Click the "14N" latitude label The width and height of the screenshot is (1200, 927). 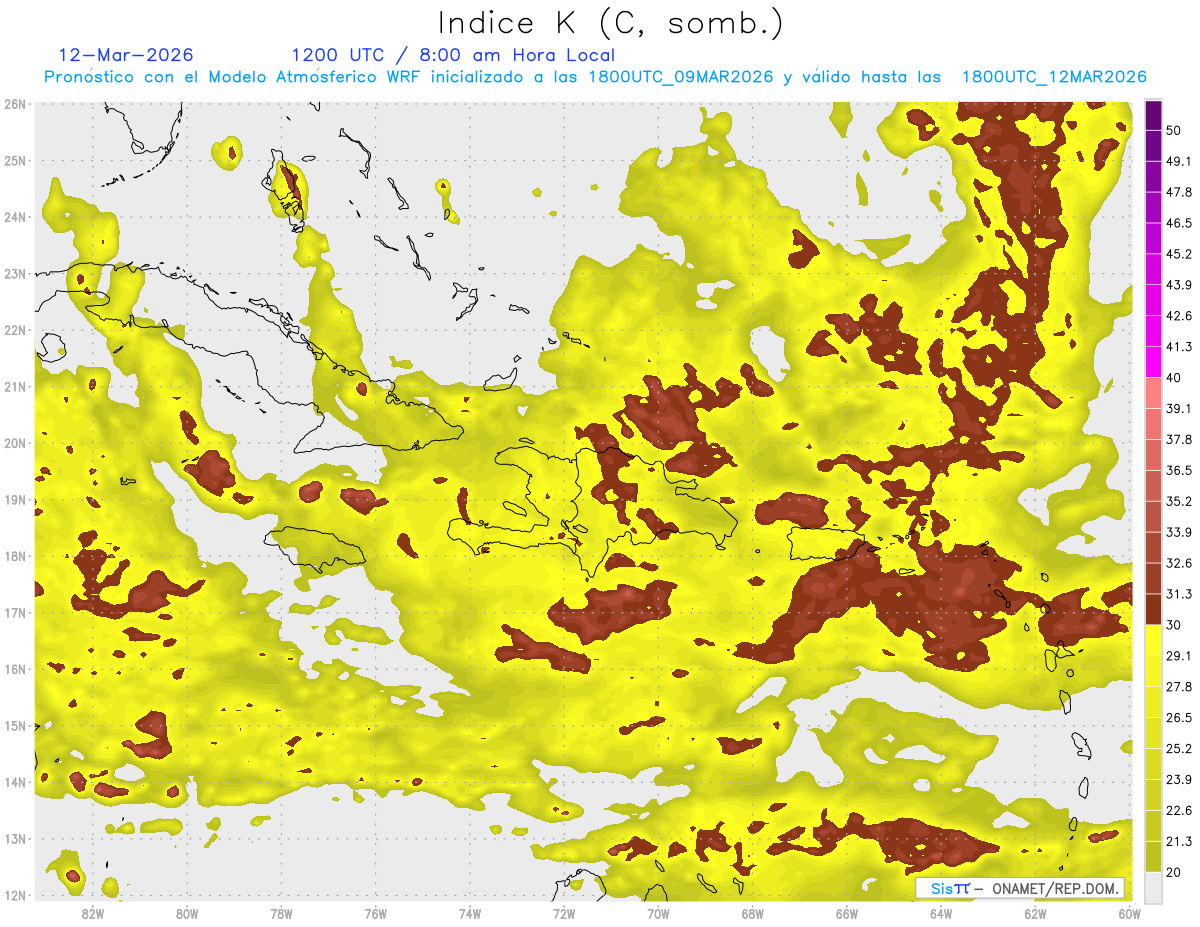click(x=16, y=782)
